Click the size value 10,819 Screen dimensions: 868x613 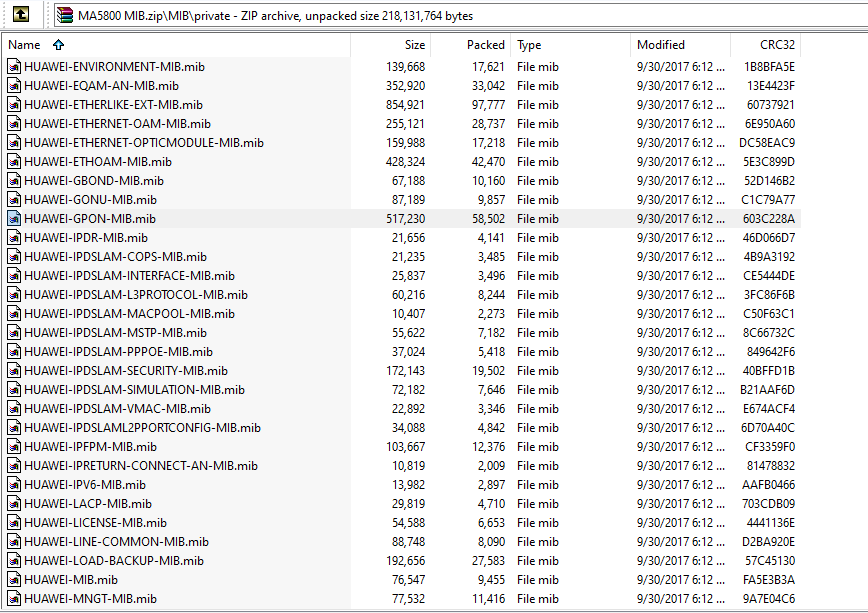409,466
